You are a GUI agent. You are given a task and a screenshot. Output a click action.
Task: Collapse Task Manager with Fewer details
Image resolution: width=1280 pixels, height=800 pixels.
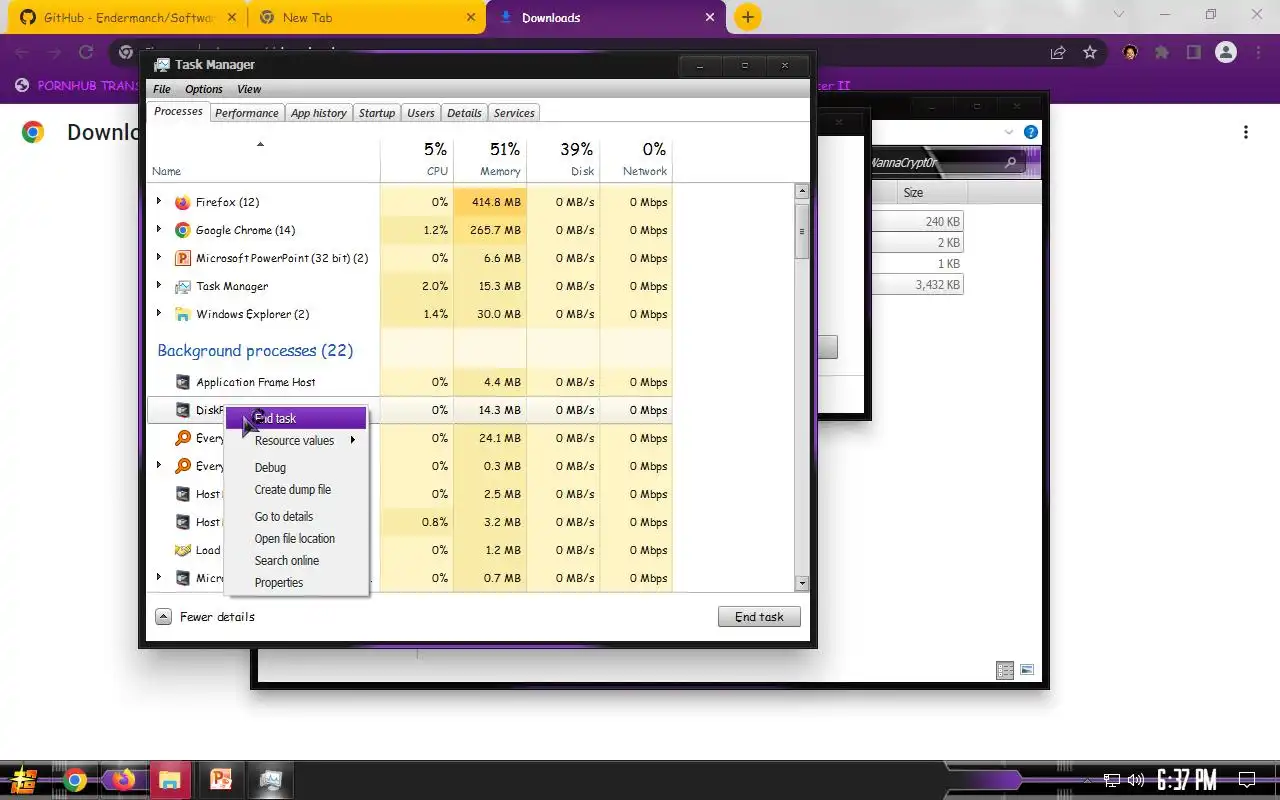(x=206, y=617)
